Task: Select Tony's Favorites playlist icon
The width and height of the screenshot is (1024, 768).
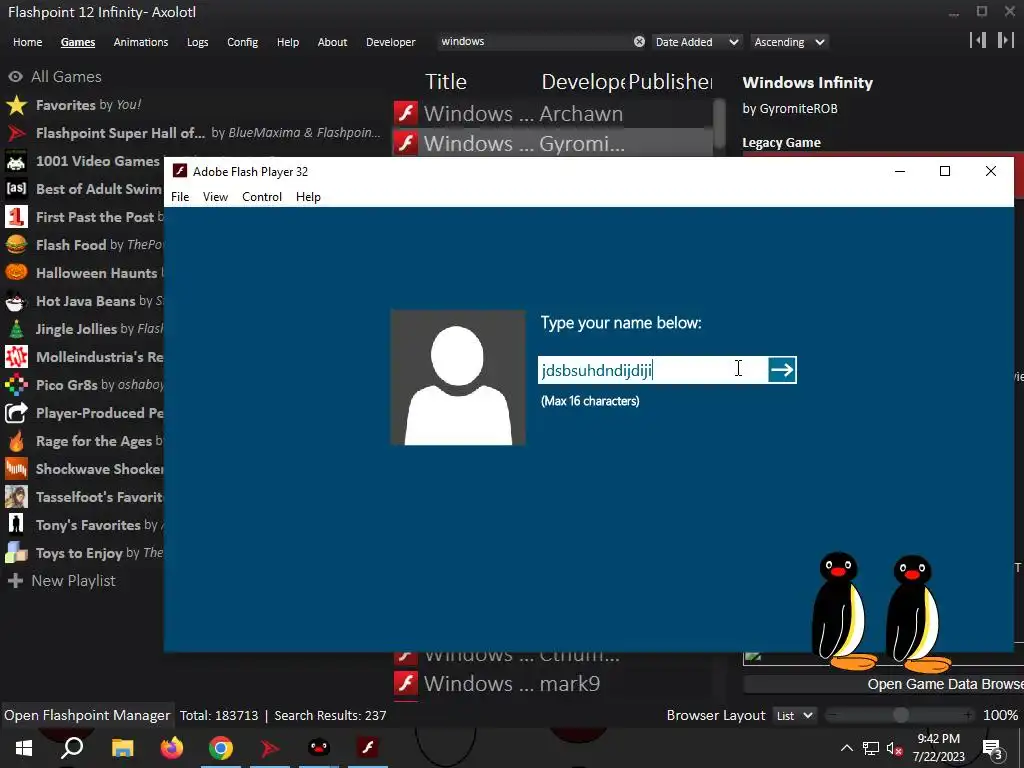Action: [16, 524]
